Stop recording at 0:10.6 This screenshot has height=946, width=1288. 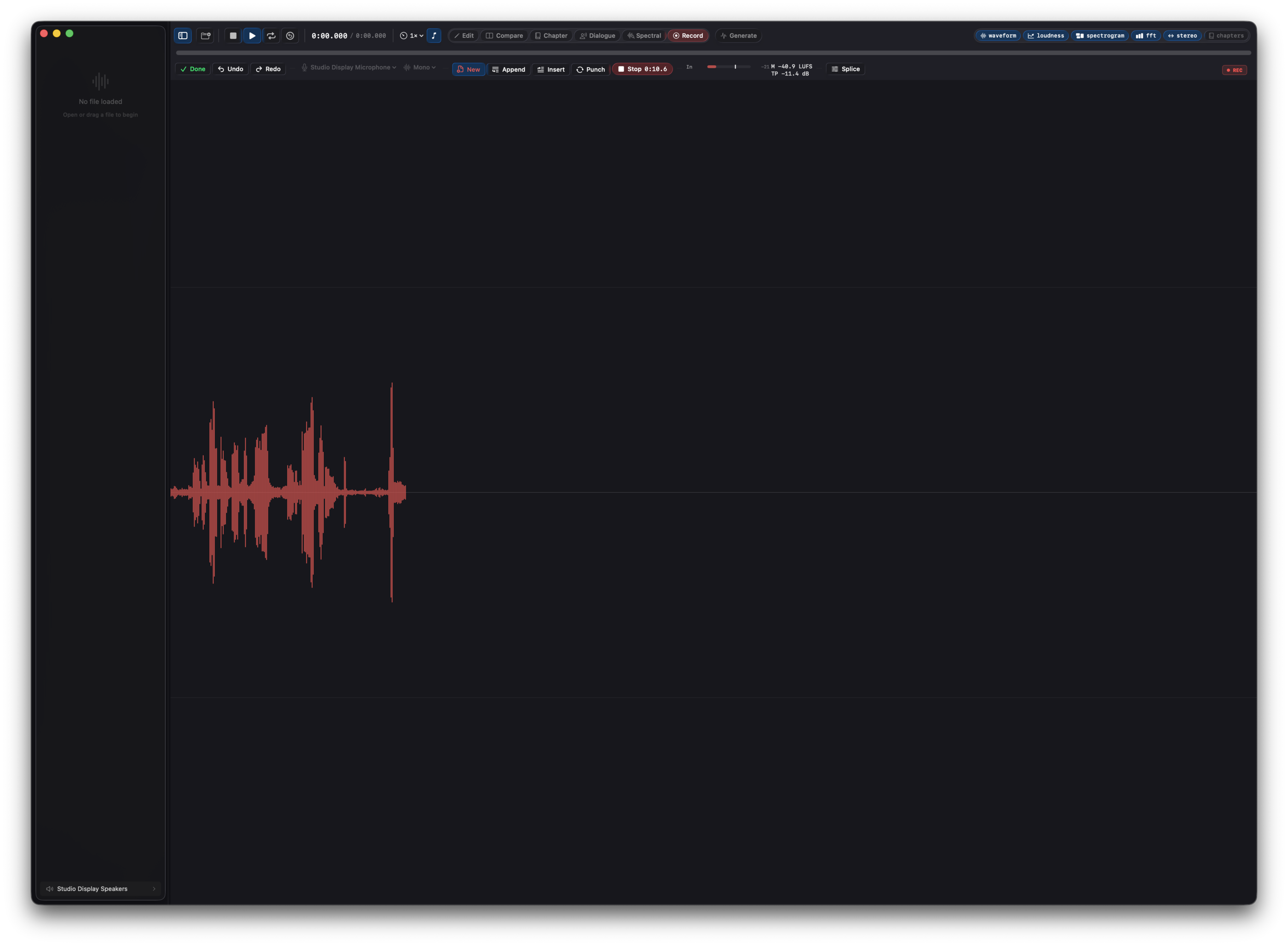coord(642,69)
